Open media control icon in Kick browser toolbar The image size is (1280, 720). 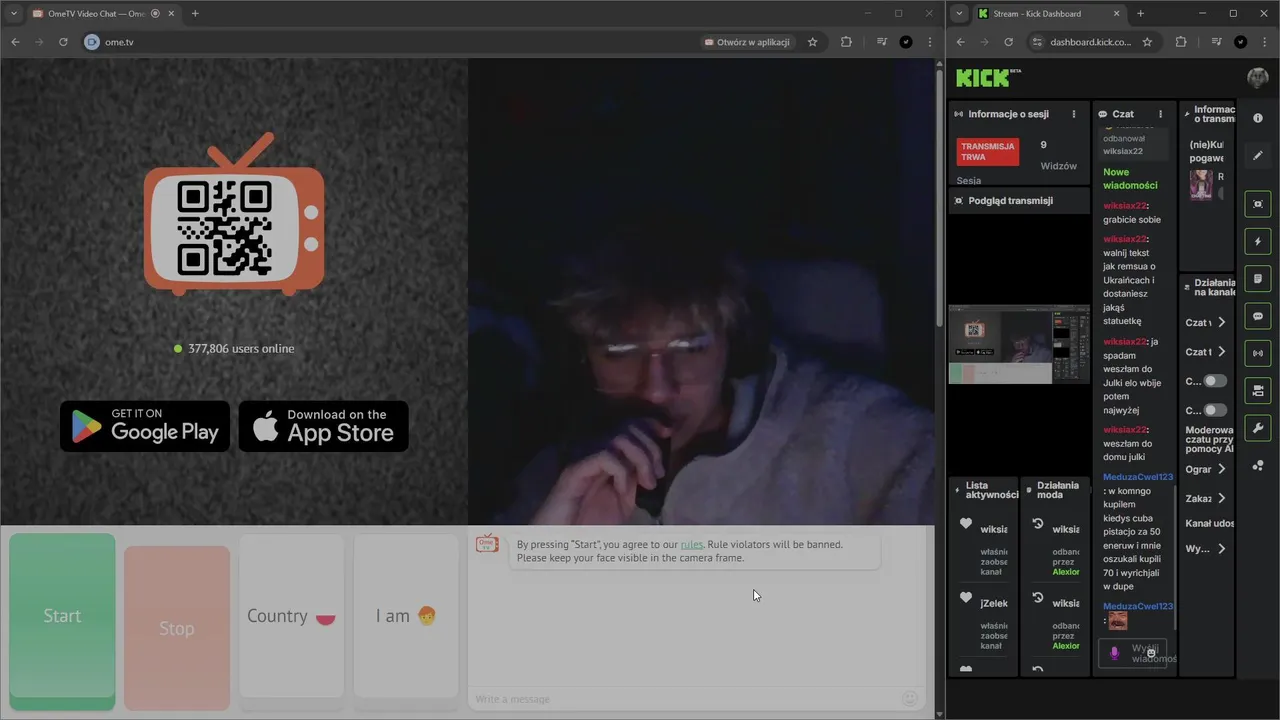pyautogui.click(x=1215, y=42)
